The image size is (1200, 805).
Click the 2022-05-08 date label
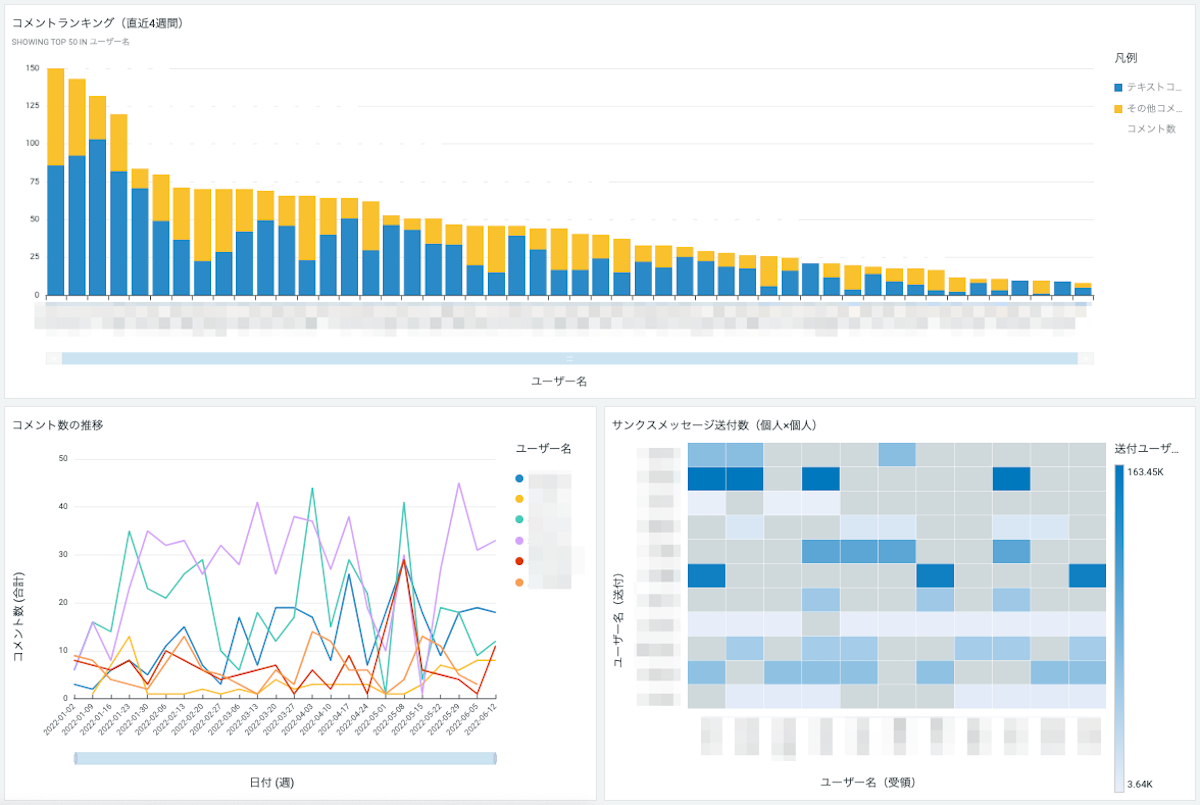point(390,719)
